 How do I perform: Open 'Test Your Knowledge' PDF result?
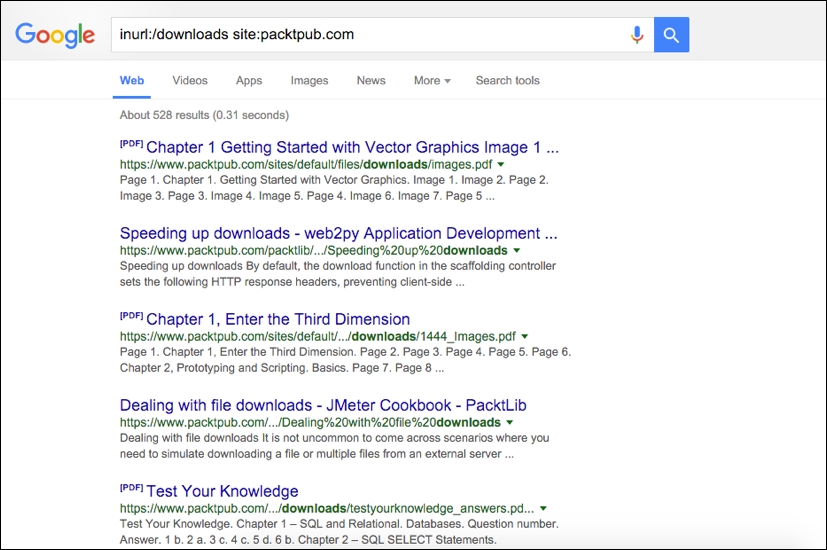pos(222,491)
